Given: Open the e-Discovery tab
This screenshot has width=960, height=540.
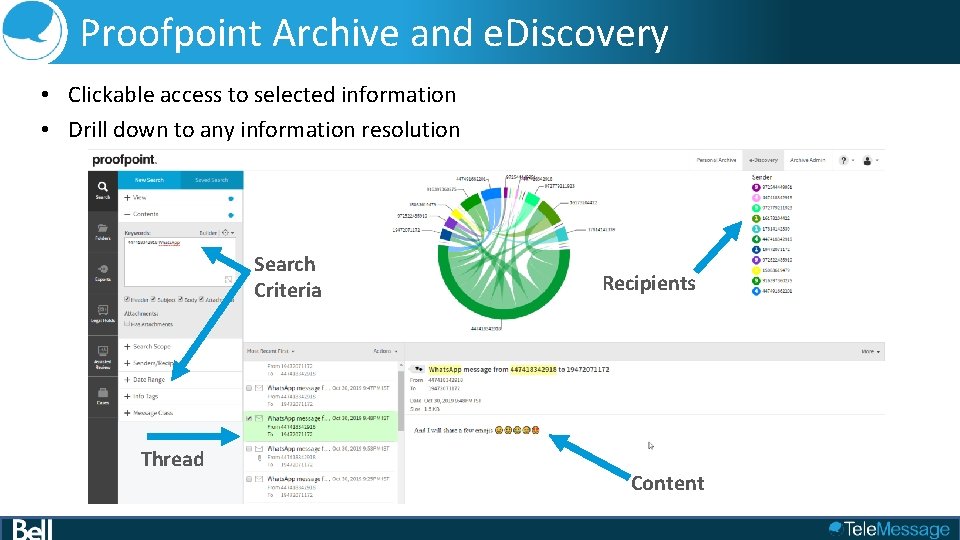Looking at the screenshot, I should pyautogui.click(x=763, y=160).
